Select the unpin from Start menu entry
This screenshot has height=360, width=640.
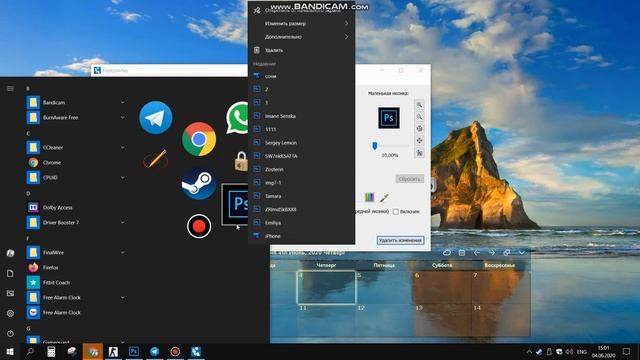(301, 11)
